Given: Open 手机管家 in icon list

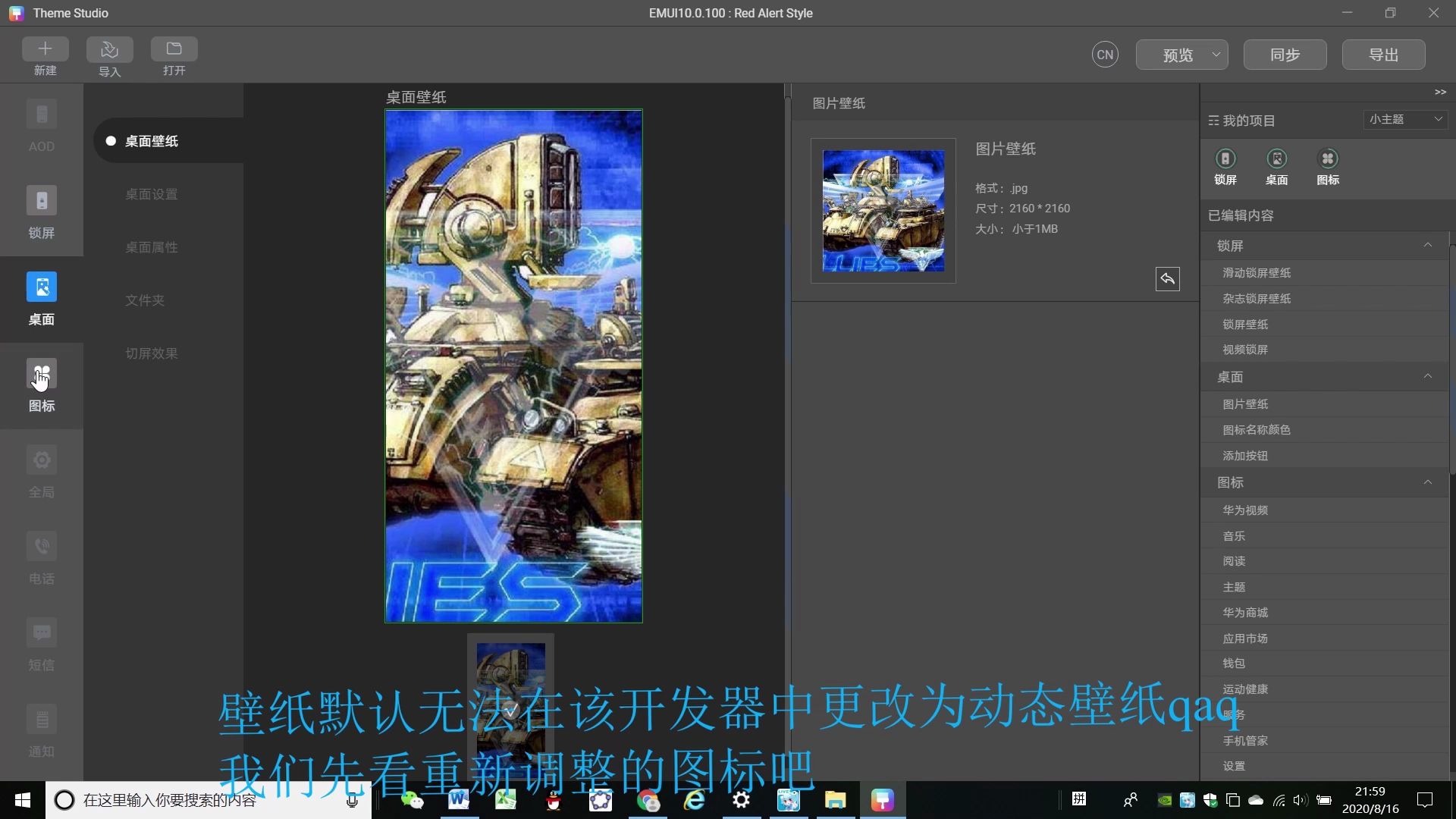Looking at the screenshot, I should tap(1324, 741).
